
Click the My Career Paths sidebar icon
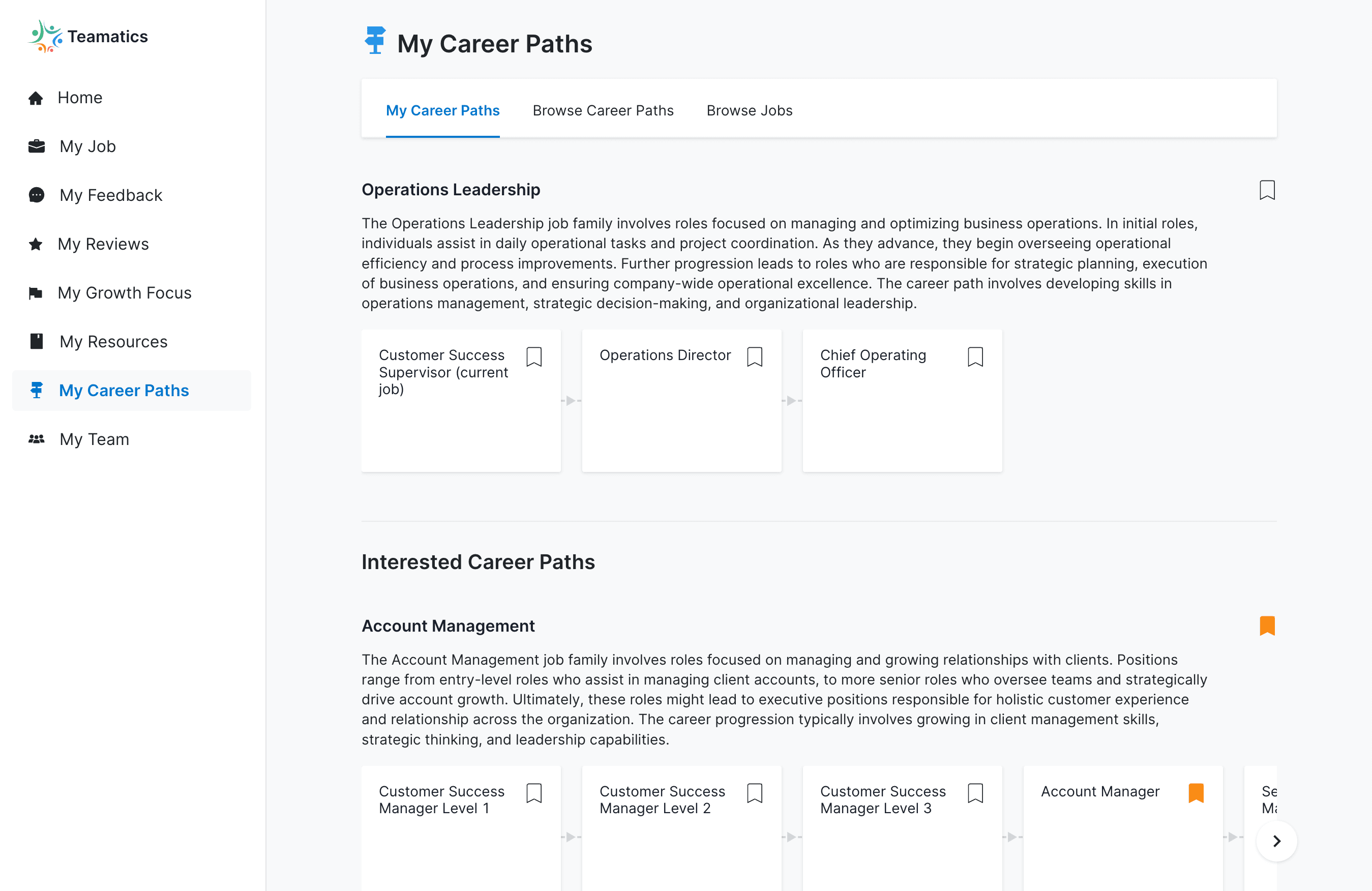[37, 390]
